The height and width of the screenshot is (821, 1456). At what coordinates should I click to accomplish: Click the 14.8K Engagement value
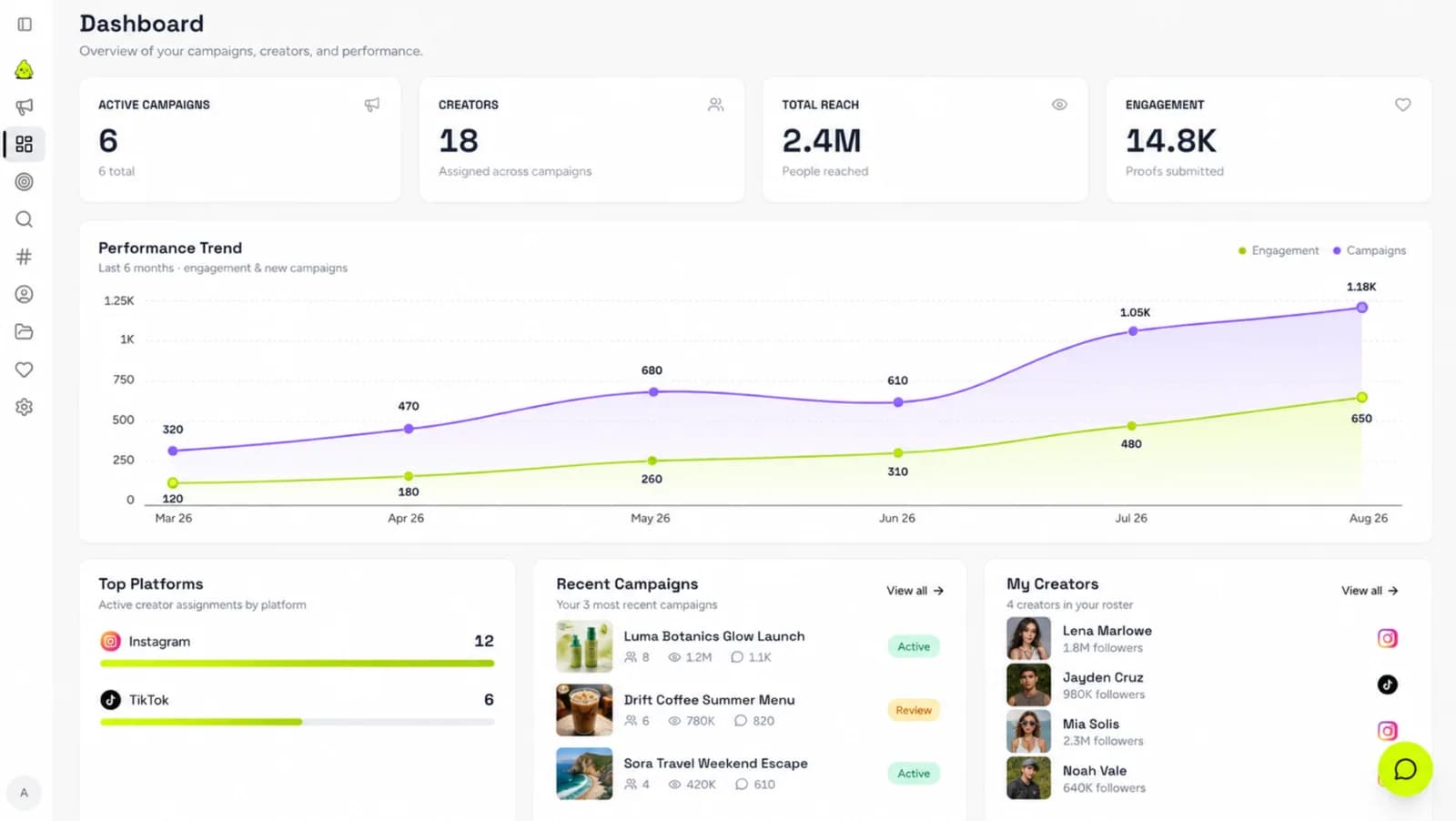point(1171,141)
